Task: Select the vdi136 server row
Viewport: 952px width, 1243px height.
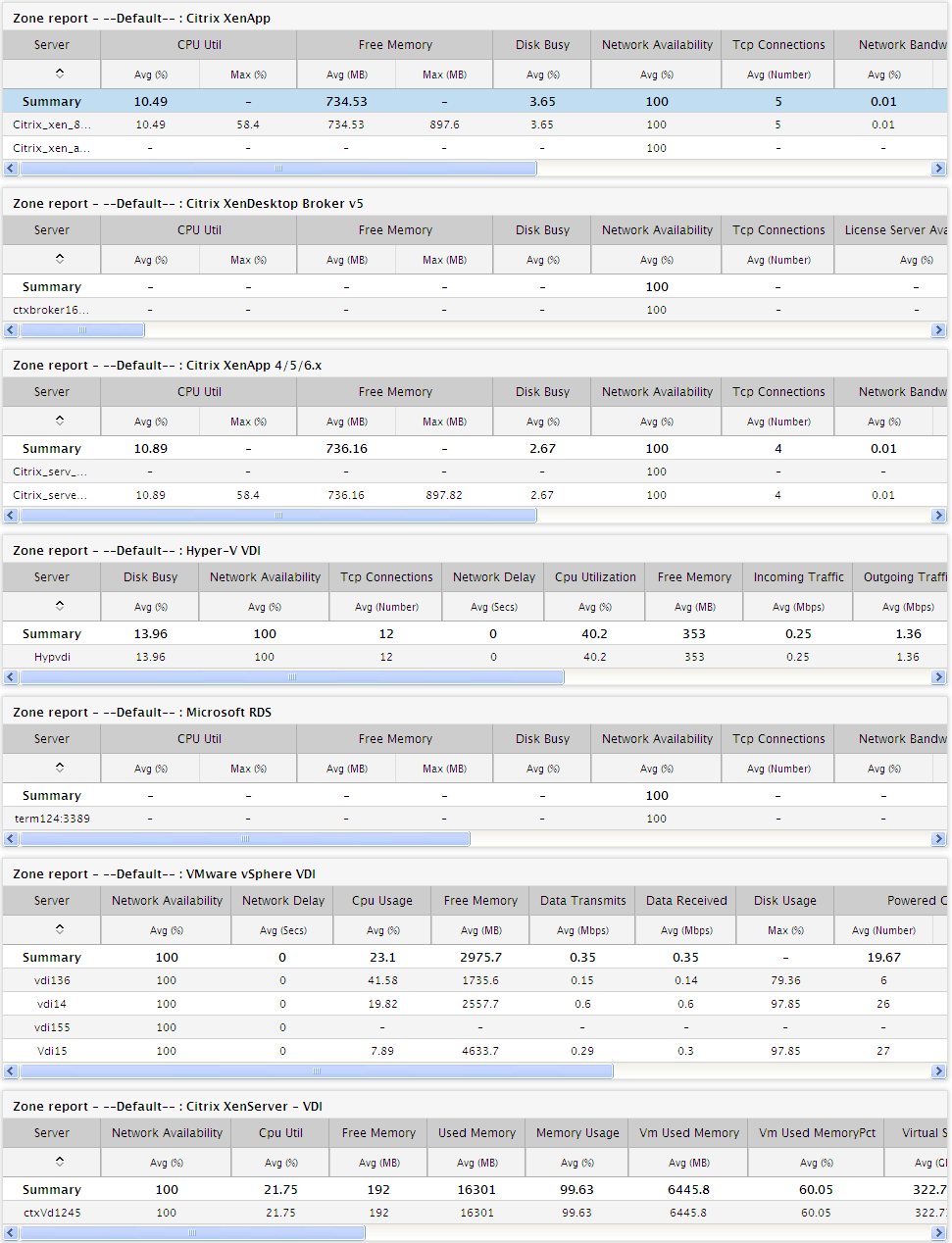Action: 476,980
